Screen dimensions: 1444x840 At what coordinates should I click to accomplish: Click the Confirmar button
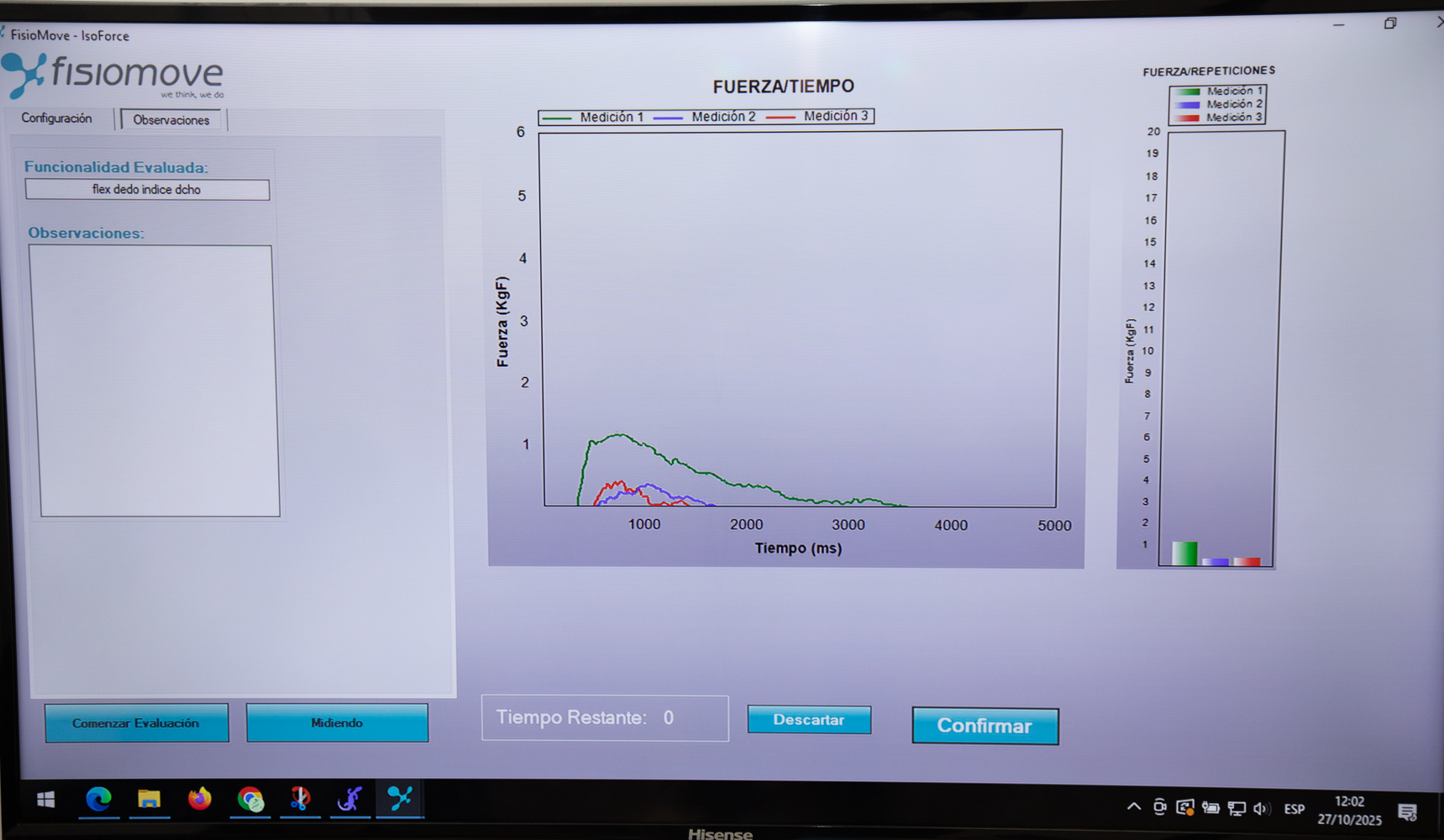click(985, 726)
